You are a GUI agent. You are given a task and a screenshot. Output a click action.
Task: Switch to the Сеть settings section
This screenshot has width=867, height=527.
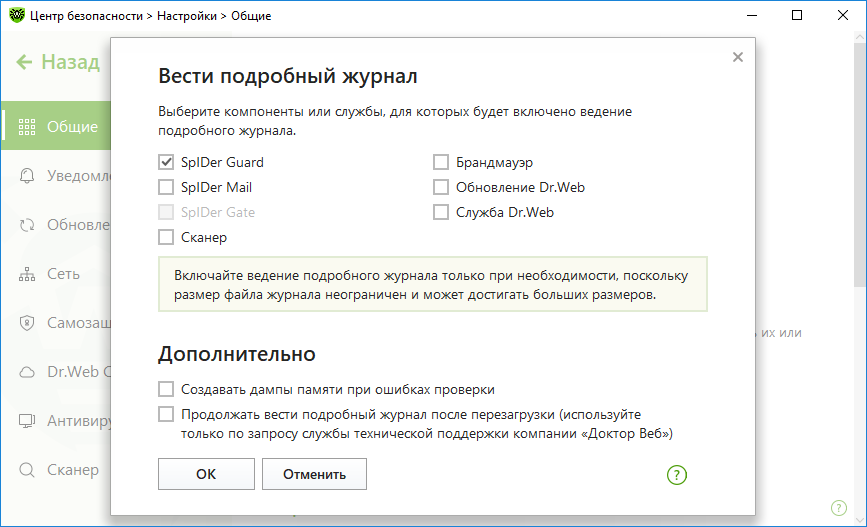click(63, 274)
